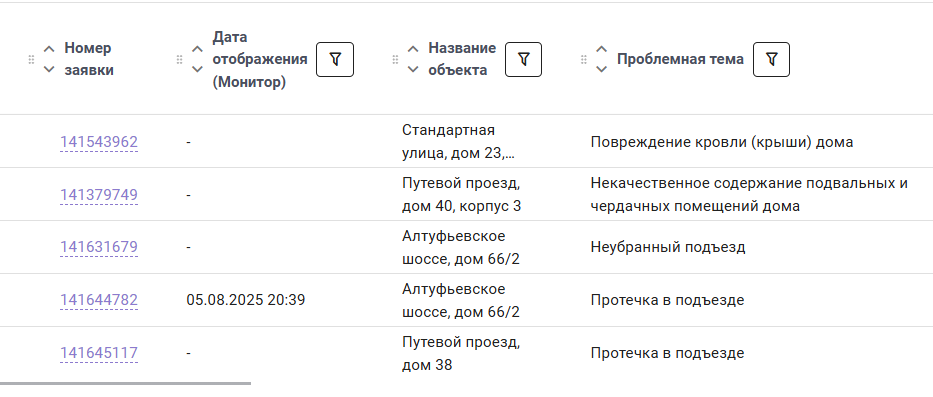
Task: Open request number 141631679
Action: 99,247
